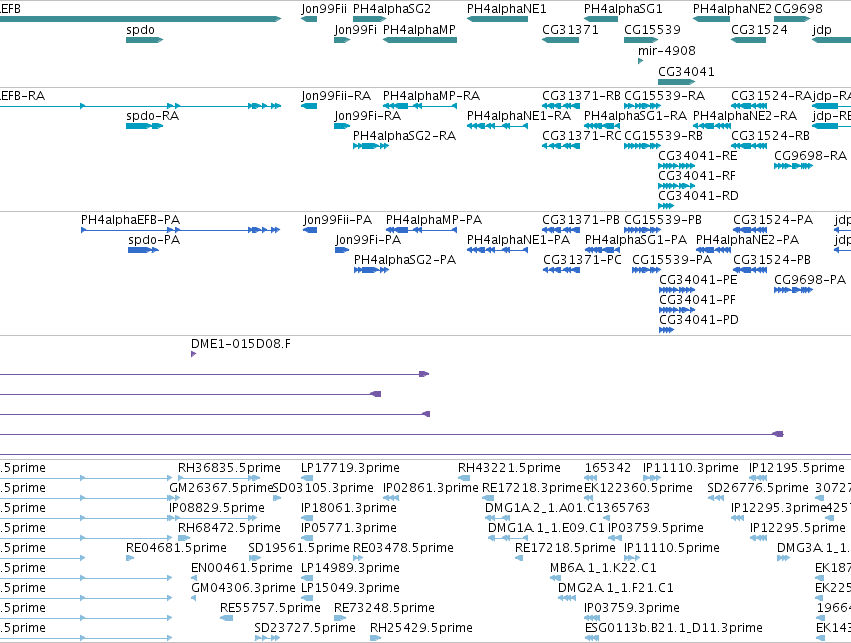This screenshot has width=851, height=643.
Task: Select EST EK122360.5prime
Action: (x=590, y=498)
